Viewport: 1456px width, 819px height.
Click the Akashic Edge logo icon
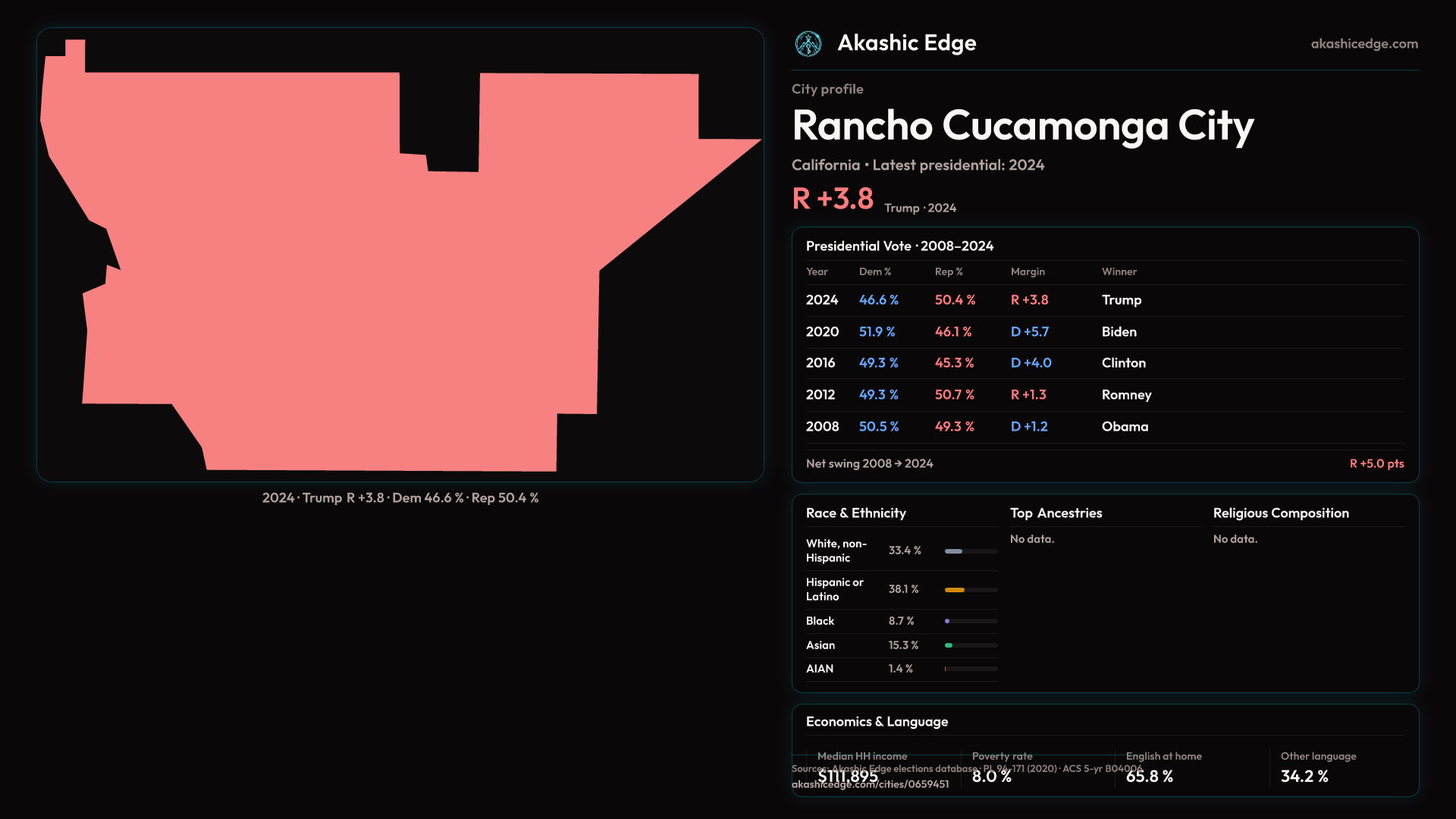pyautogui.click(x=808, y=44)
